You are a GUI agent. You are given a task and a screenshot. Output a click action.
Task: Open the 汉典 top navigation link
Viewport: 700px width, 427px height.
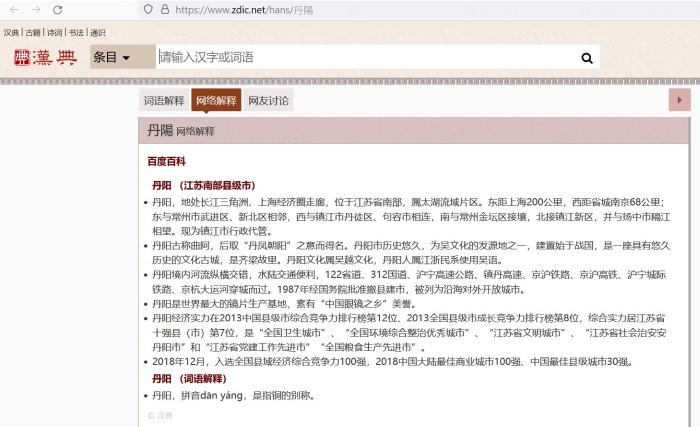point(11,33)
